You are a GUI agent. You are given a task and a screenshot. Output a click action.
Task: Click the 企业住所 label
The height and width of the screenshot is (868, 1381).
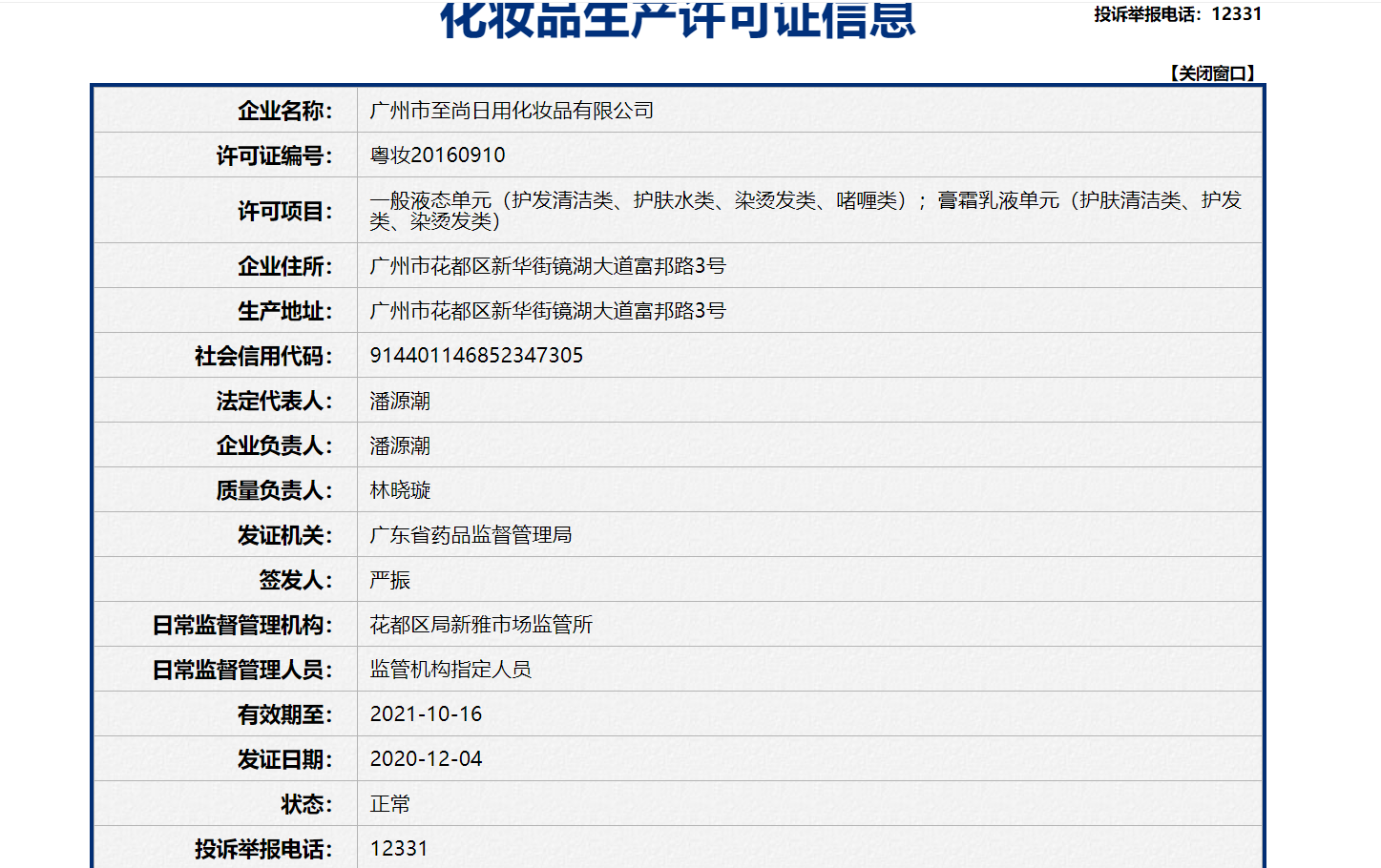284,266
